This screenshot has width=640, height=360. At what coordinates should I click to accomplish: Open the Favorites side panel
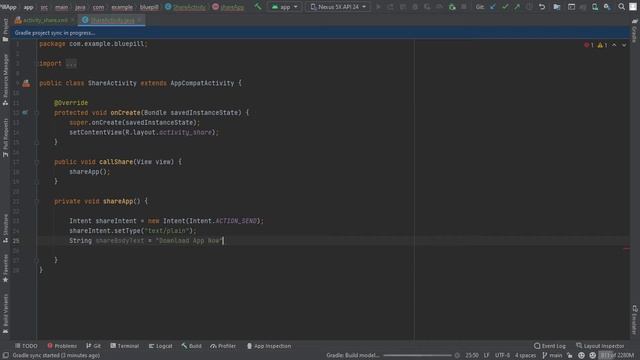click(5, 268)
